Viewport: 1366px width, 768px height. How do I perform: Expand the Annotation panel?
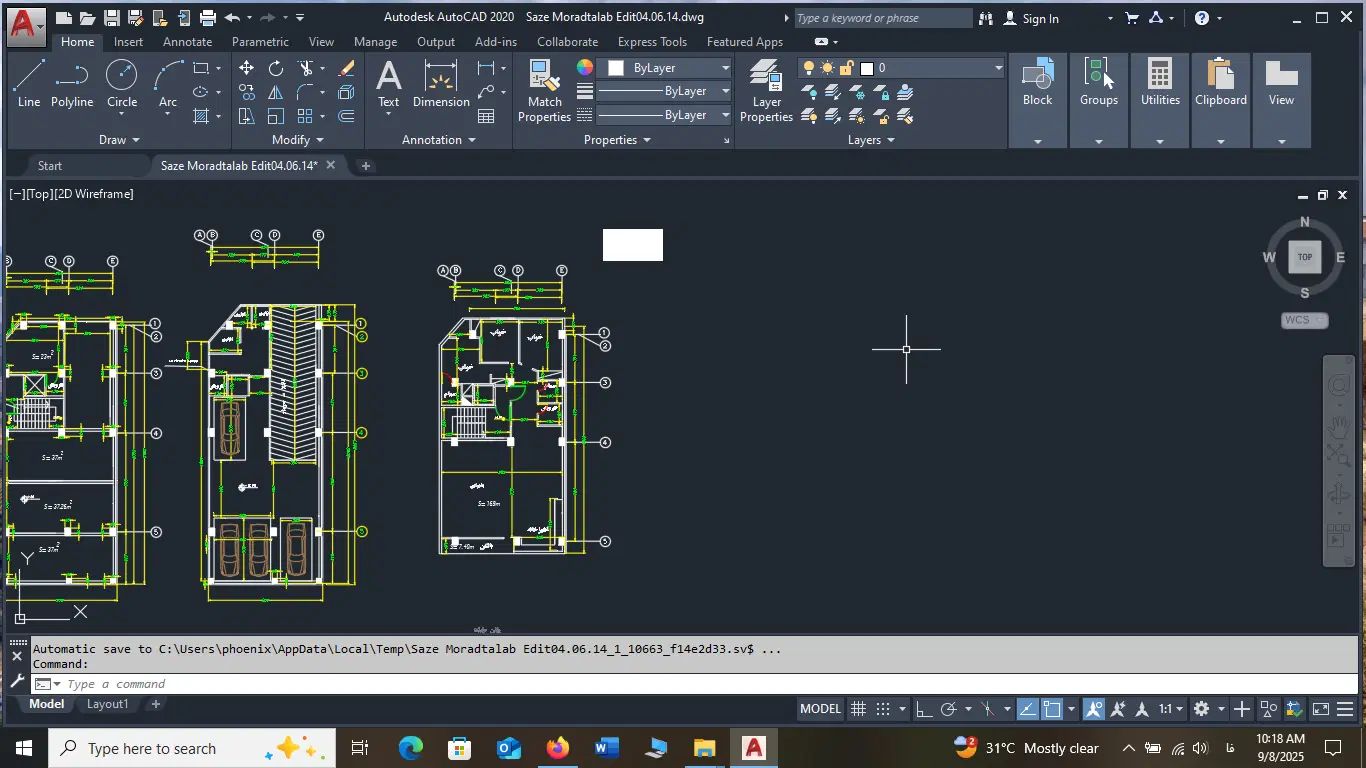[x=439, y=140]
